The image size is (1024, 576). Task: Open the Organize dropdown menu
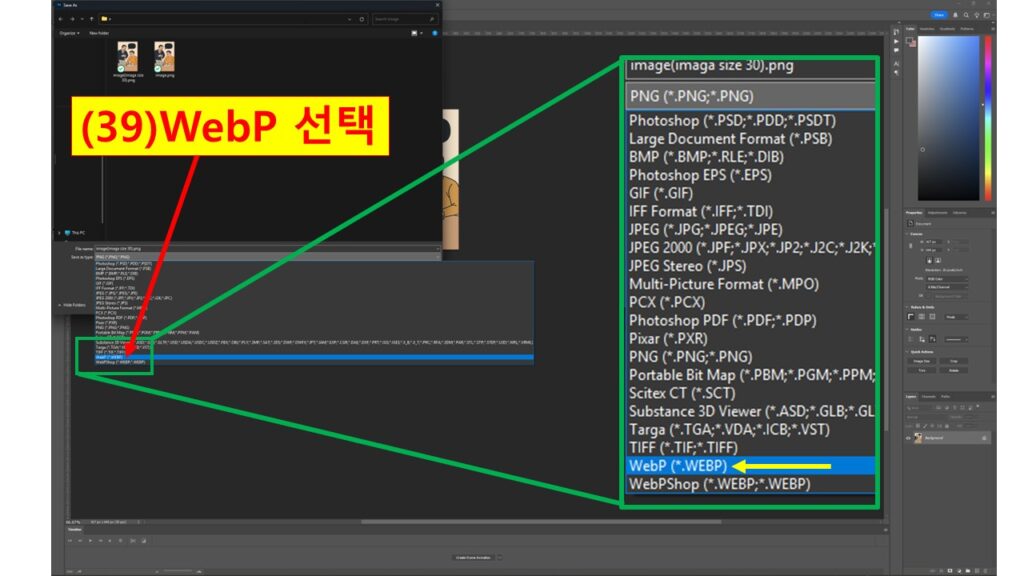[69, 33]
